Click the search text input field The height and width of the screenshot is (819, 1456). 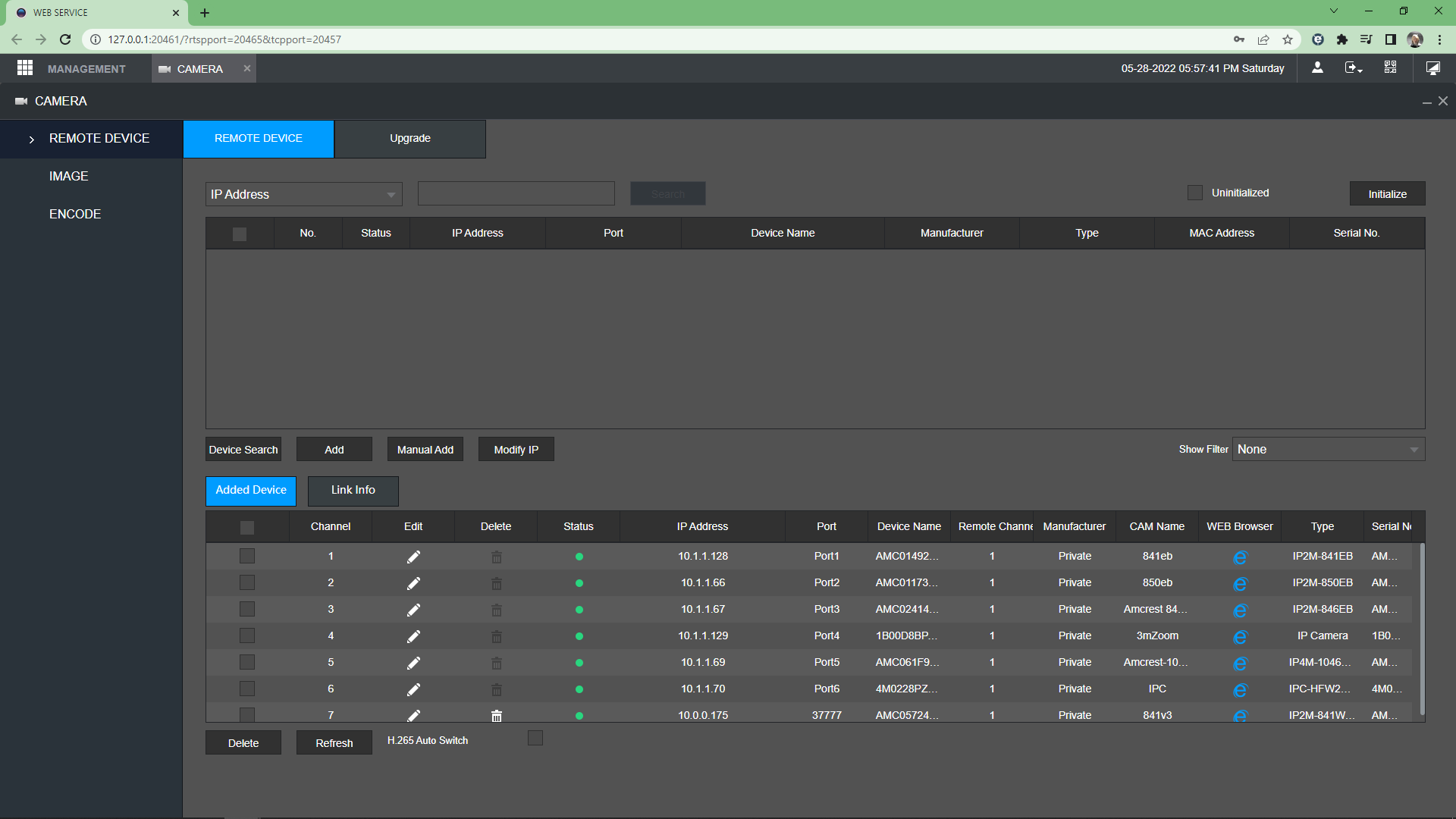click(516, 193)
